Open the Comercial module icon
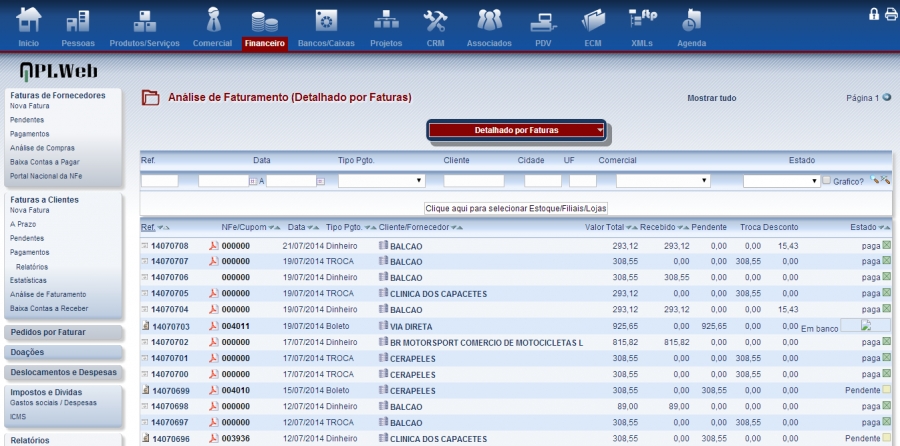The image size is (900, 446). pos(213,20)
